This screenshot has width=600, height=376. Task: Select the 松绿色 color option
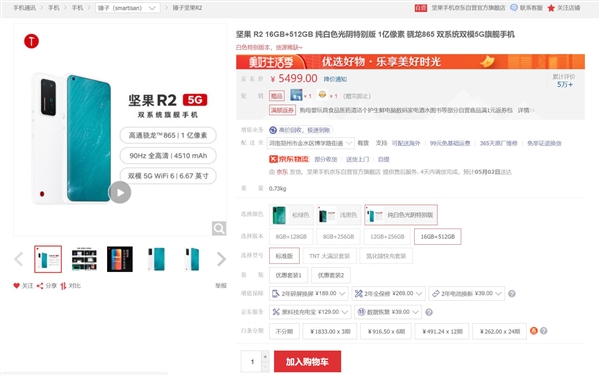coord(292,215)
